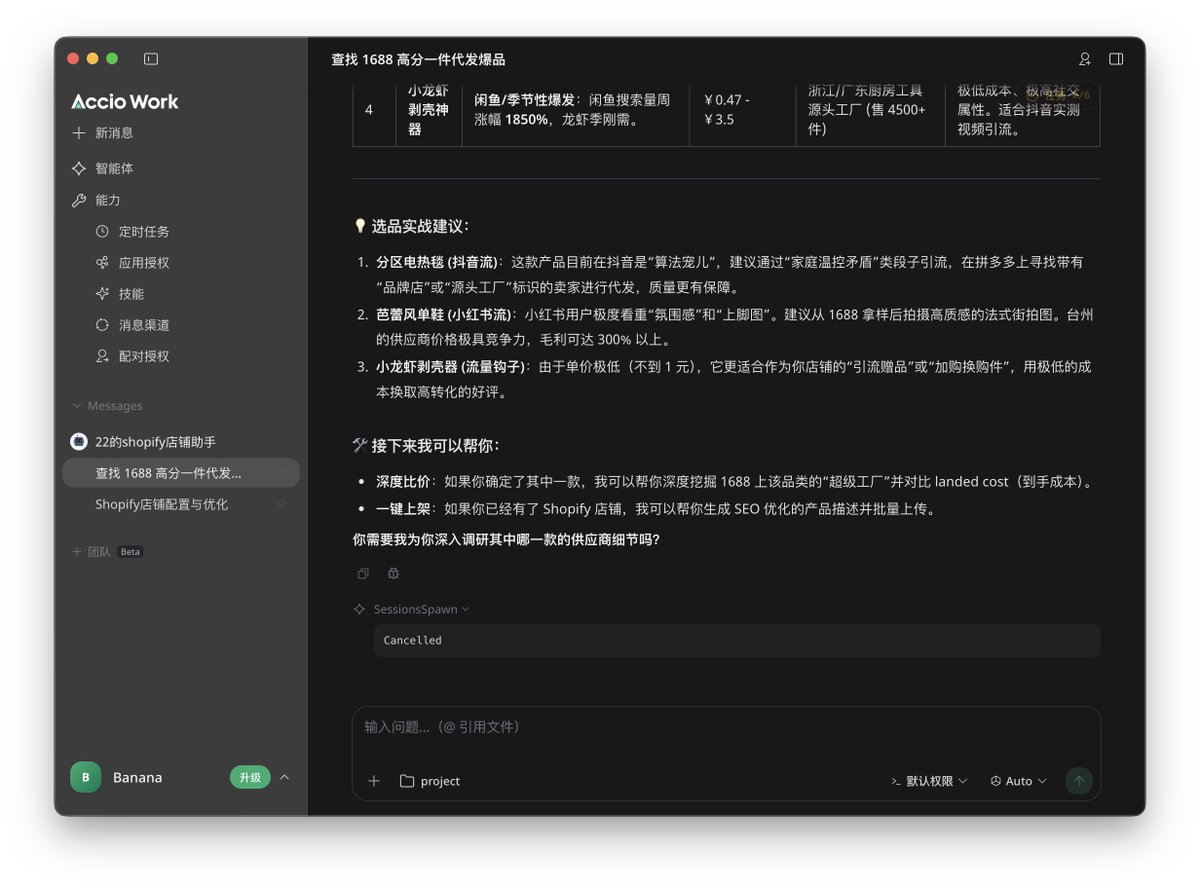Open 定时任务 scheduled tasks

(132, 231)
